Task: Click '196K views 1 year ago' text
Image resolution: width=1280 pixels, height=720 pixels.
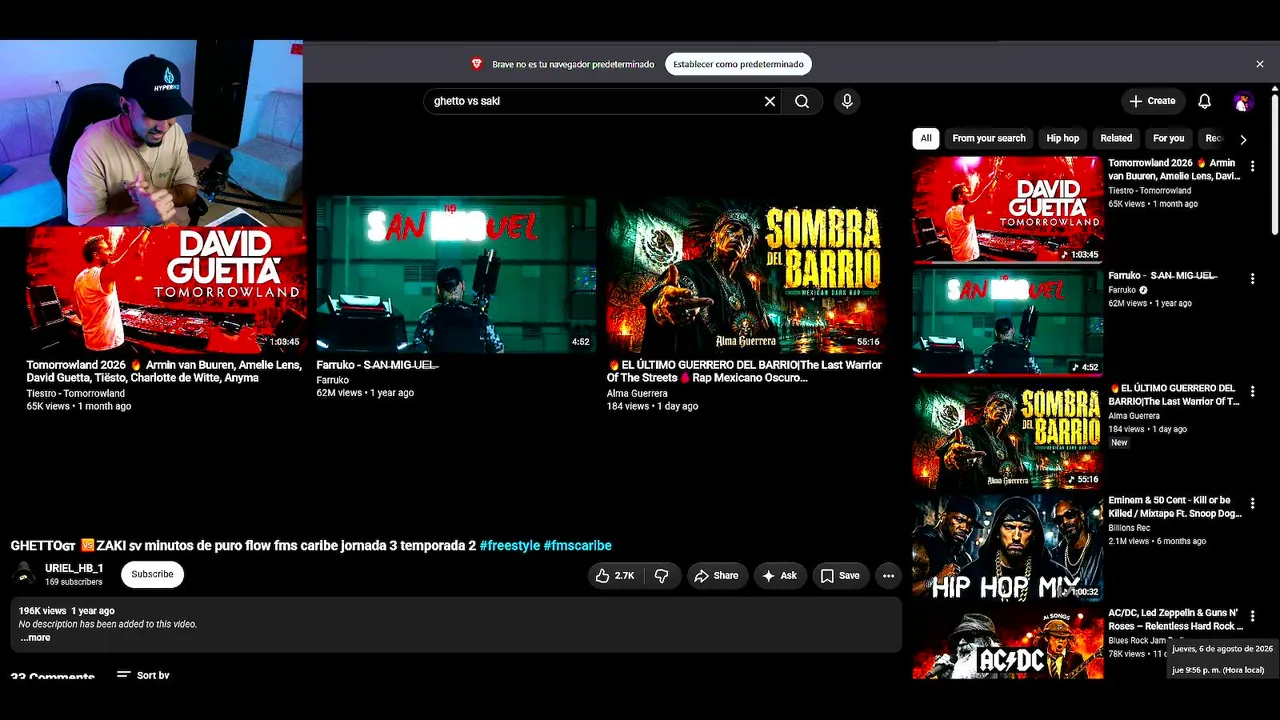Action: (67, 610)
